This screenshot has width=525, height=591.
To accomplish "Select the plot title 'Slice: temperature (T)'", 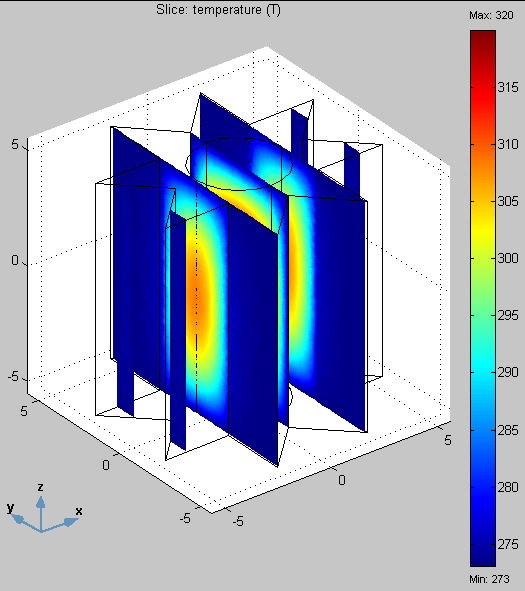I will tap(218, 9).
